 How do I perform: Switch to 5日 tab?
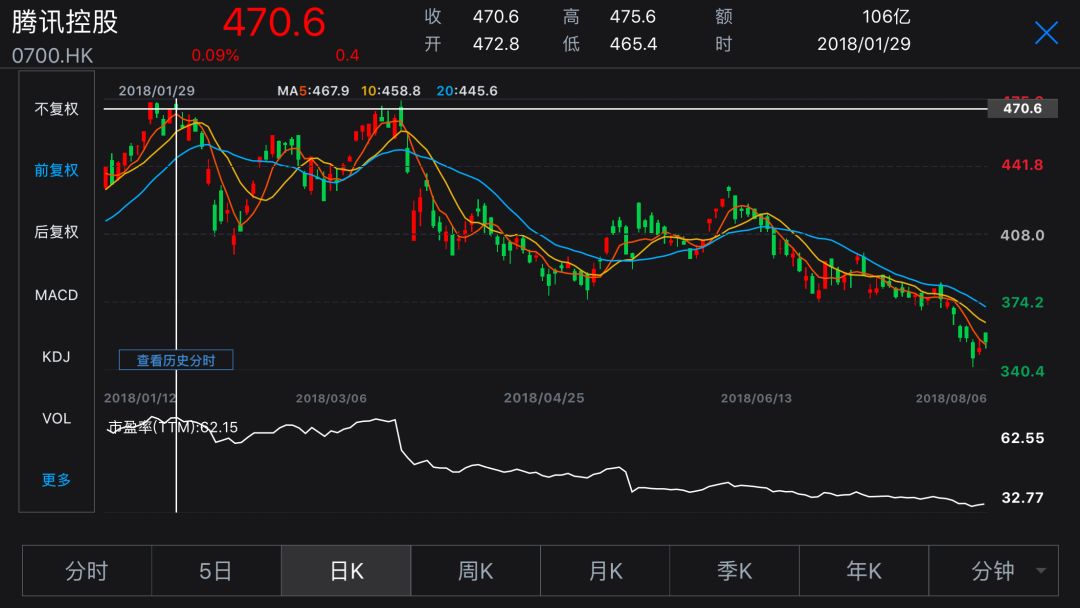[216, 571]
